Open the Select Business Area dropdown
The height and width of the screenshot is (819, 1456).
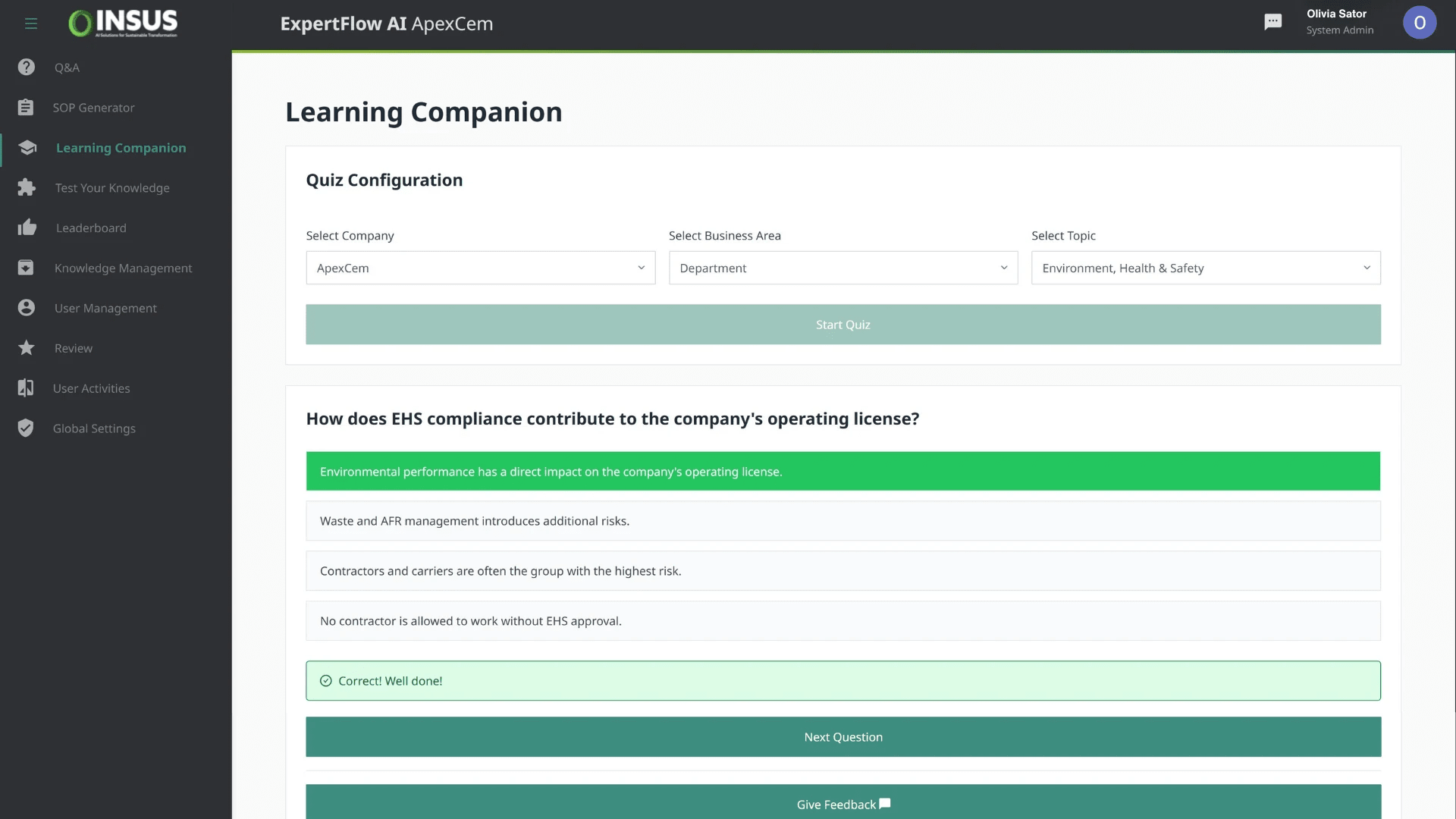843,268
